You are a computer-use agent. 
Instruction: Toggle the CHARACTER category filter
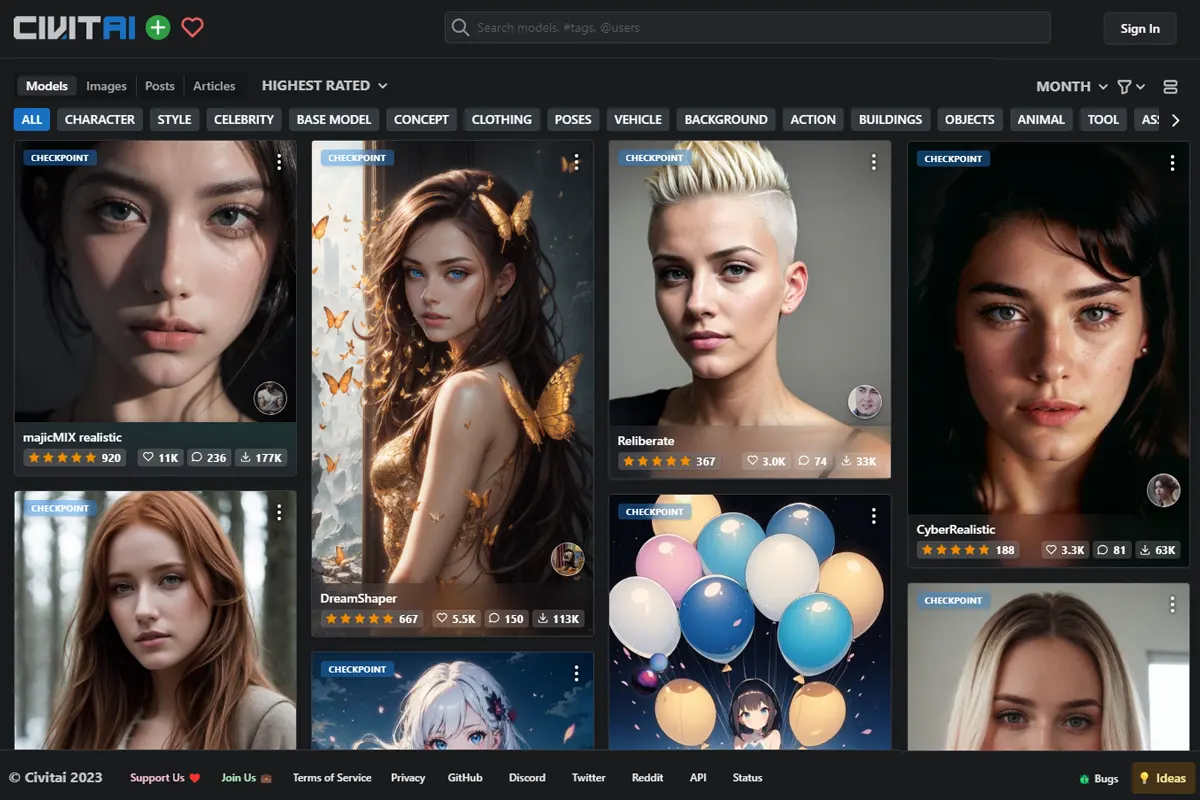[99, 119]
